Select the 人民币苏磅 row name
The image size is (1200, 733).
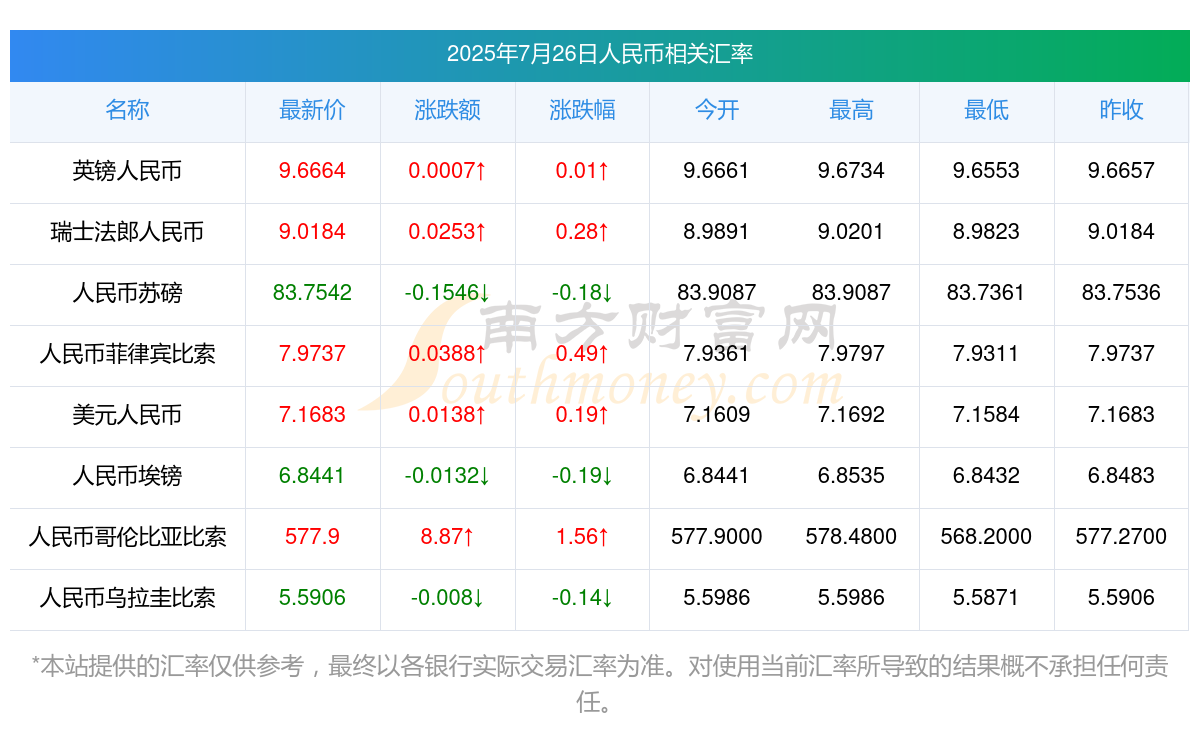tap(127, 293)
